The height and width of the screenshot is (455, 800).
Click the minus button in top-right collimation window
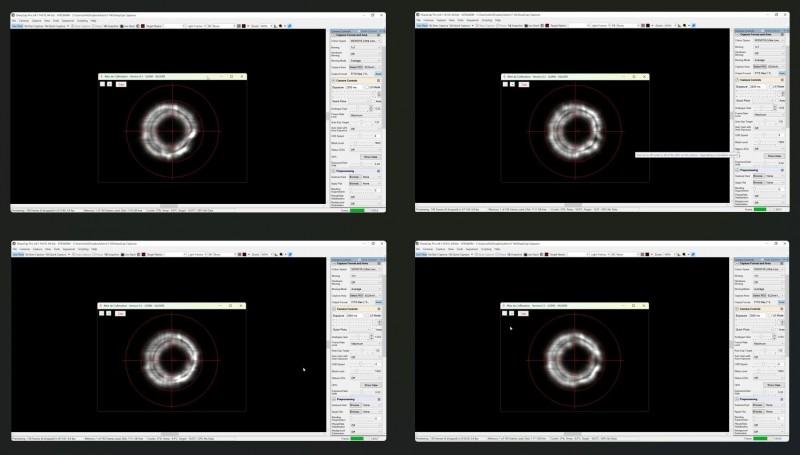pyautogui.click(x=505, y=84)
